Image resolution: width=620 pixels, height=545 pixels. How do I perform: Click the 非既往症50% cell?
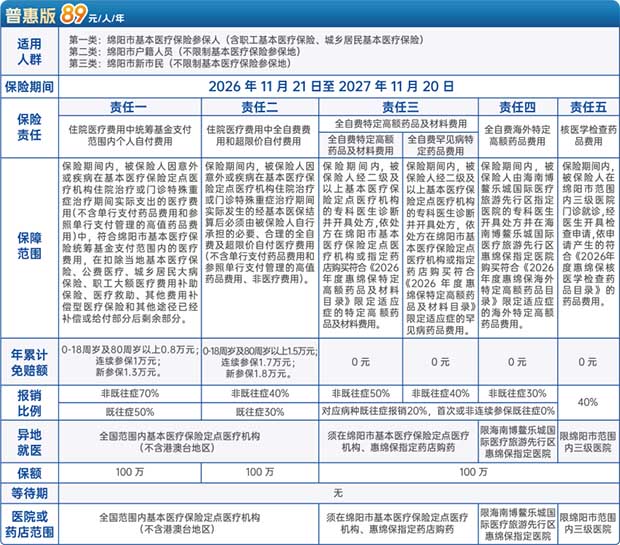[361, 394]
